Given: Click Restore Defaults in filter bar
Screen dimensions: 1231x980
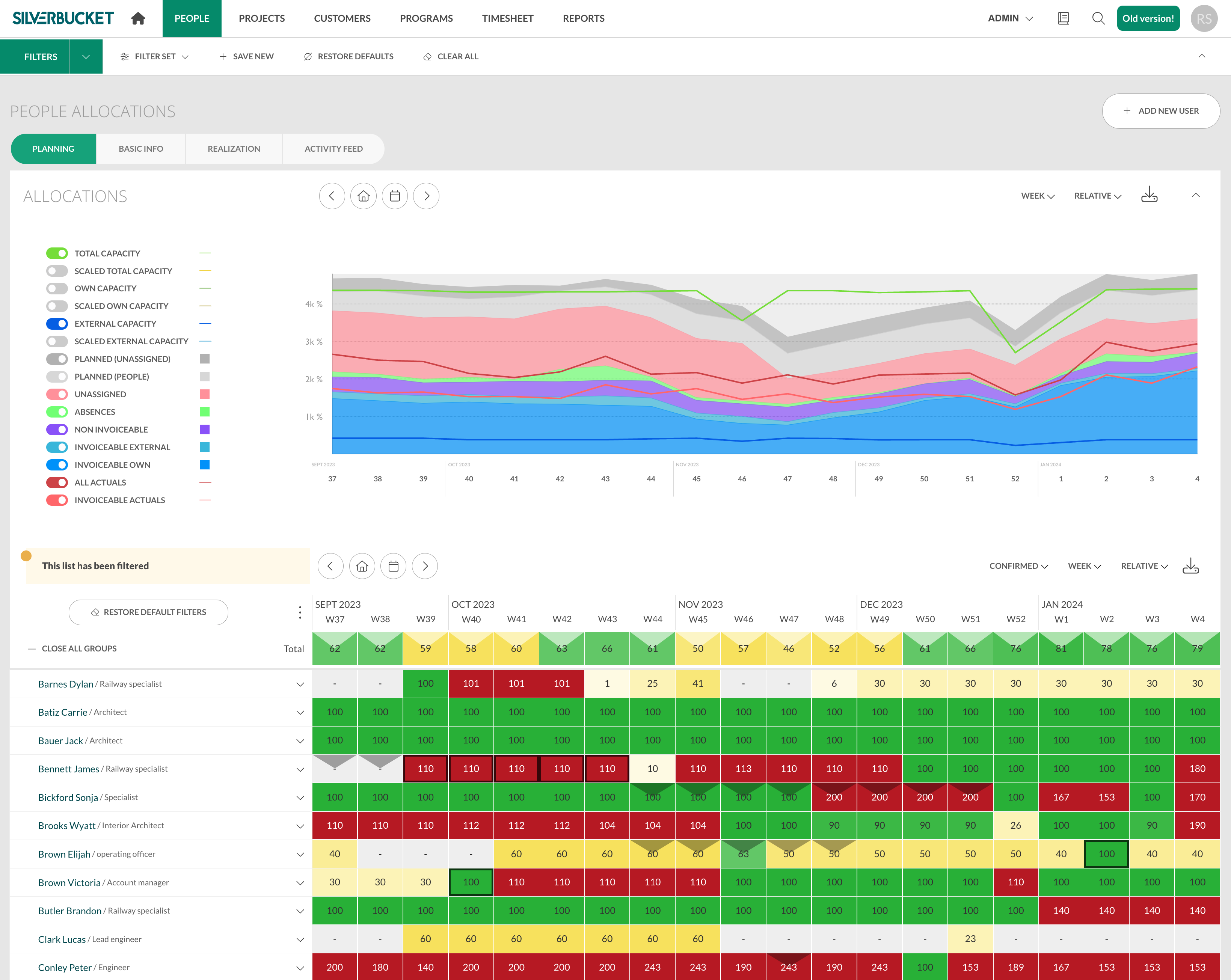Looking at the screenshot, I should tap(349, 56).
